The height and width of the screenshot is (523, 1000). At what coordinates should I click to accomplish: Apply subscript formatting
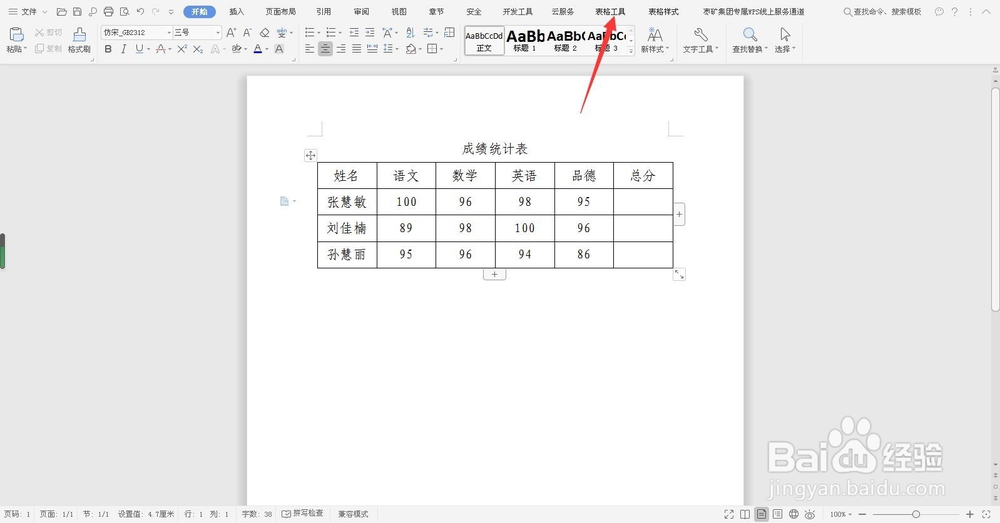click(198, 49)
